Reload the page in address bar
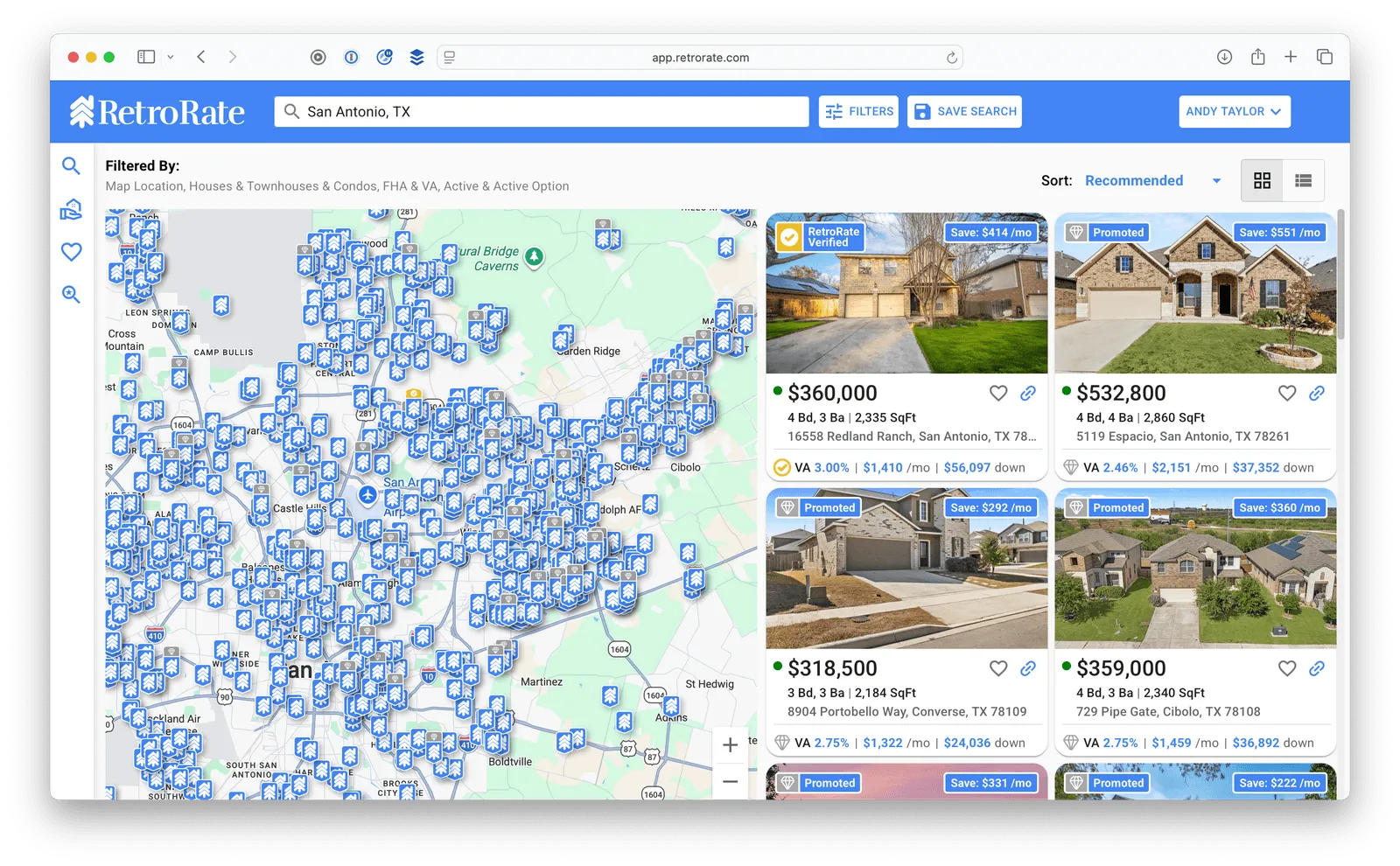The width and height of the screenshot is (1400, 866). [x=951, y=58]
